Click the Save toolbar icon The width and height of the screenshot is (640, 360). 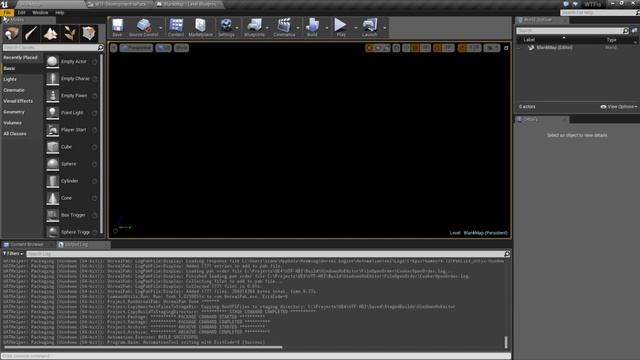coord(118,25)
